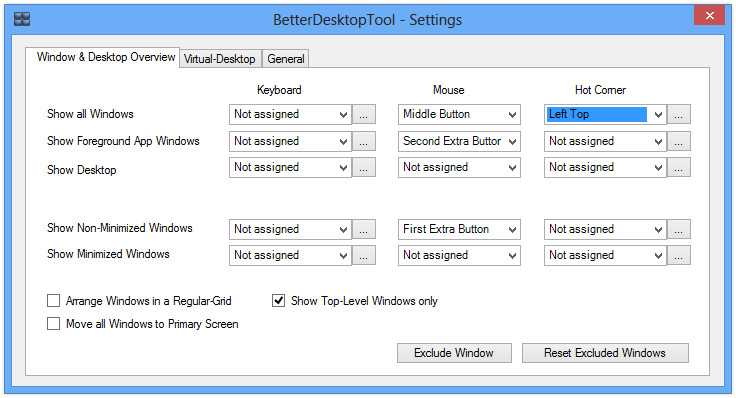
Task: Open Keyboard dropdown for Show Minimized Windows
Action: (x=290, y=255)
